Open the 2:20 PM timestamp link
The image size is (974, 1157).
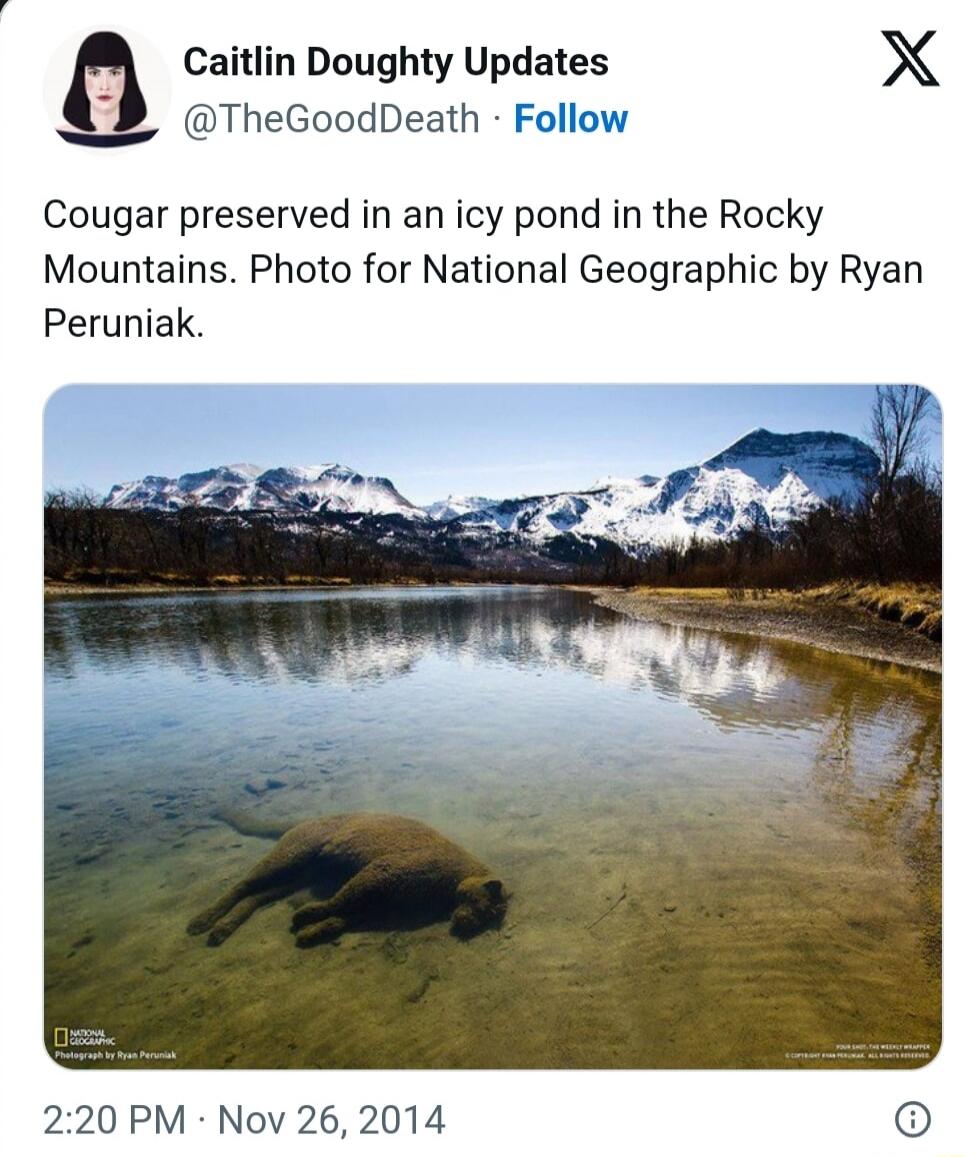coord(114,1119)
